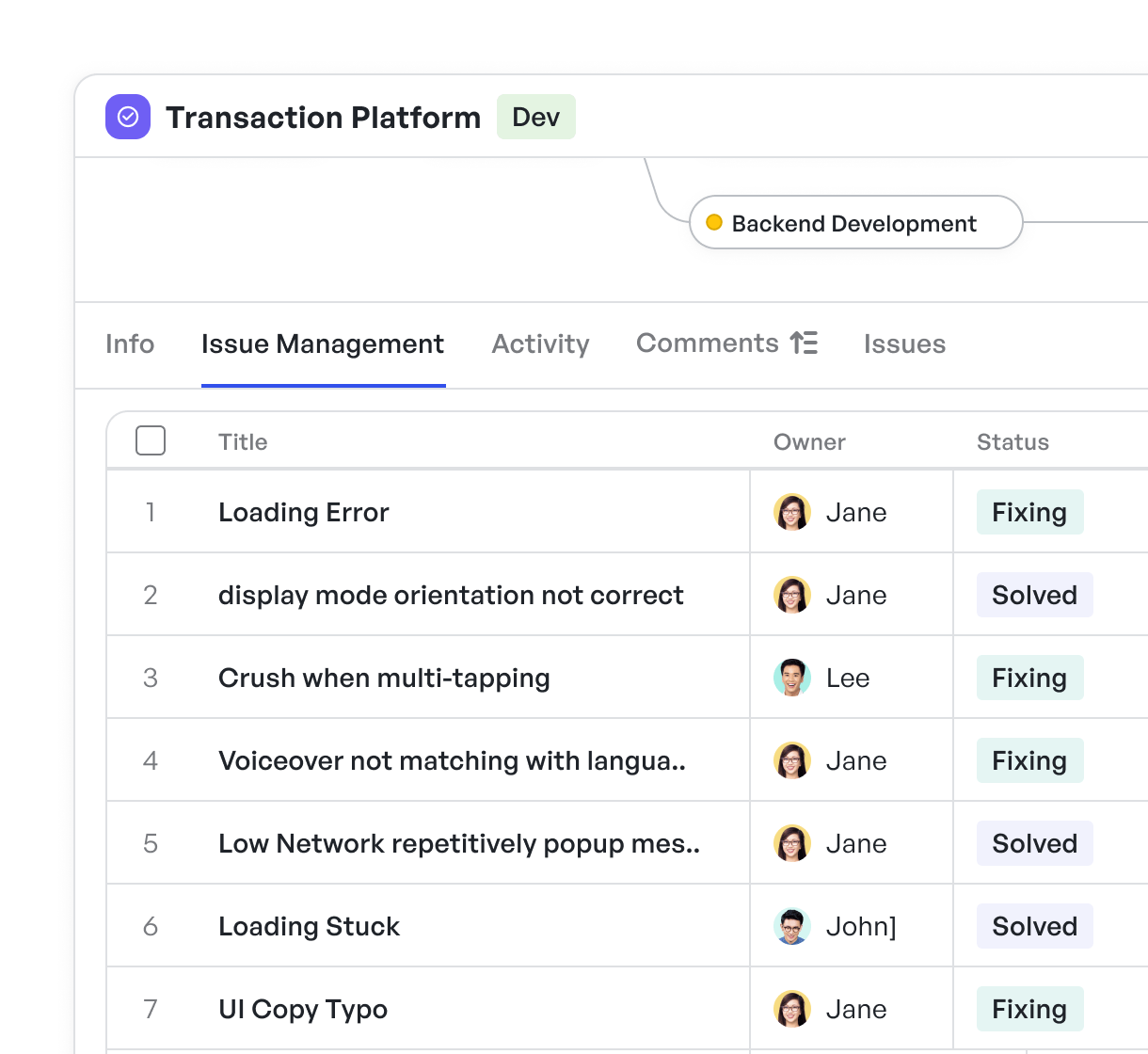Select the Issue Management tab
Viewport: 1148px width, 1054px height.
tap(323, 343)
